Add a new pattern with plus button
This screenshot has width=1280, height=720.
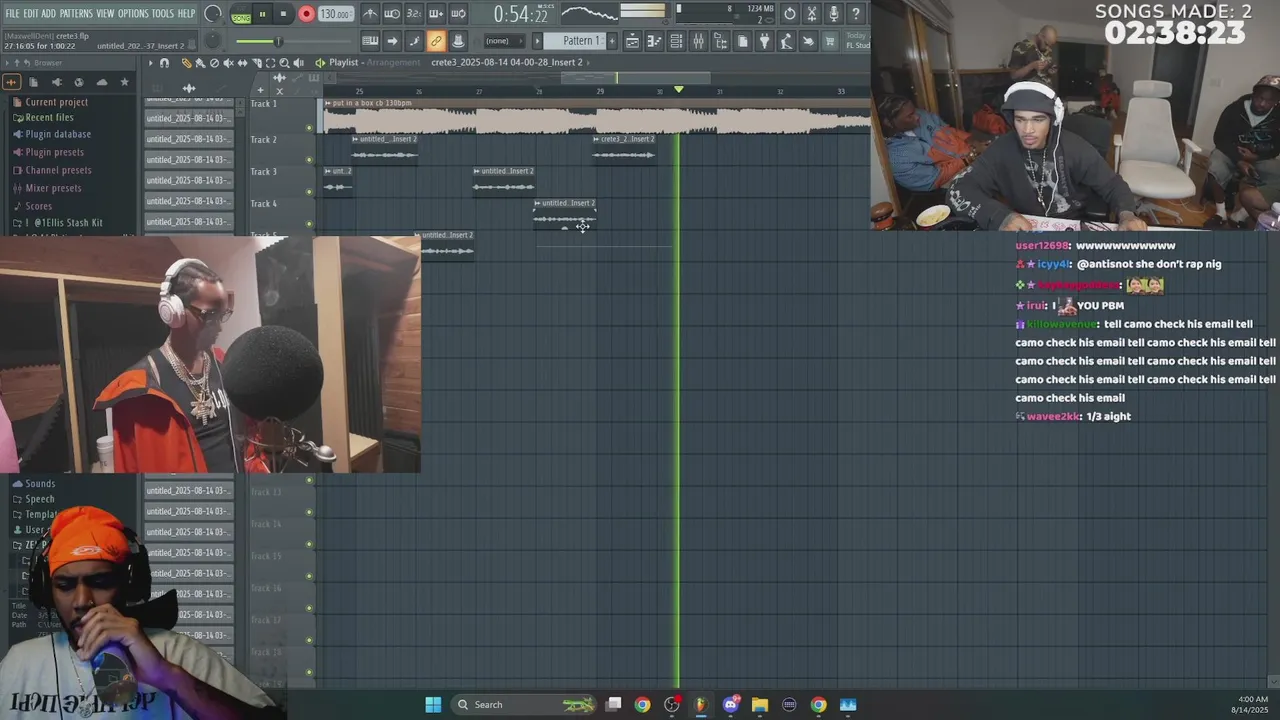(x=612, y=41)
